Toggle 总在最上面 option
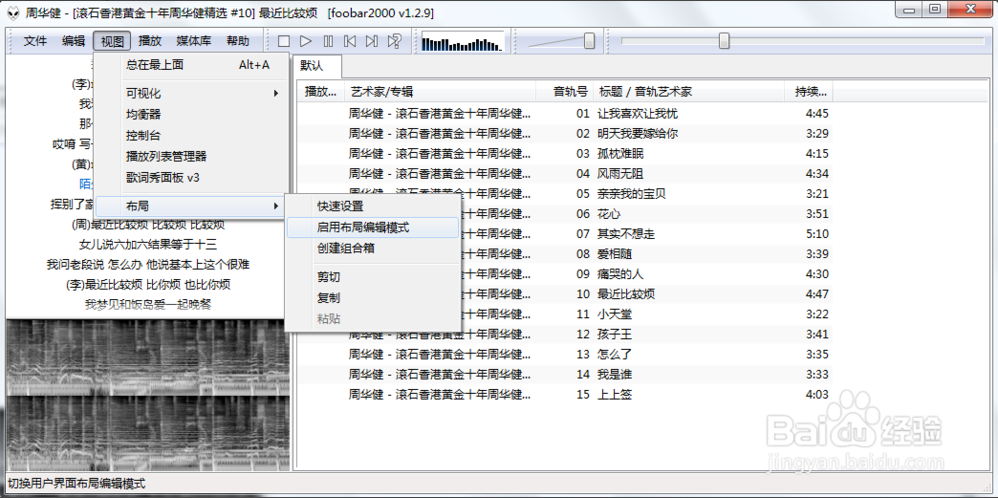This screenshot has height=498, width=998. (x=191, y=65)
